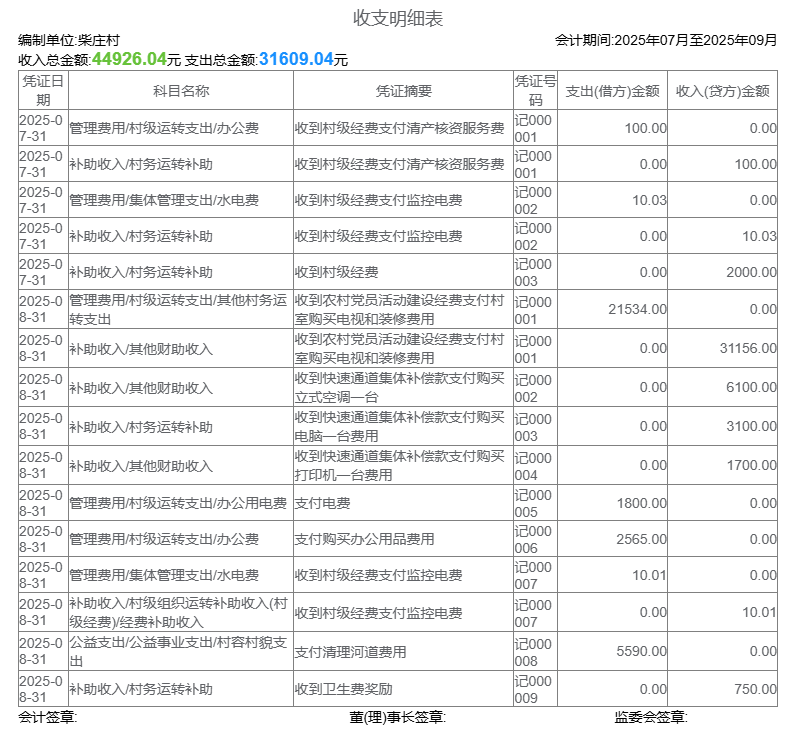Click the summary 支付电费
The image size is (786, 736).
pyautogui.click(x=322, y=503)
